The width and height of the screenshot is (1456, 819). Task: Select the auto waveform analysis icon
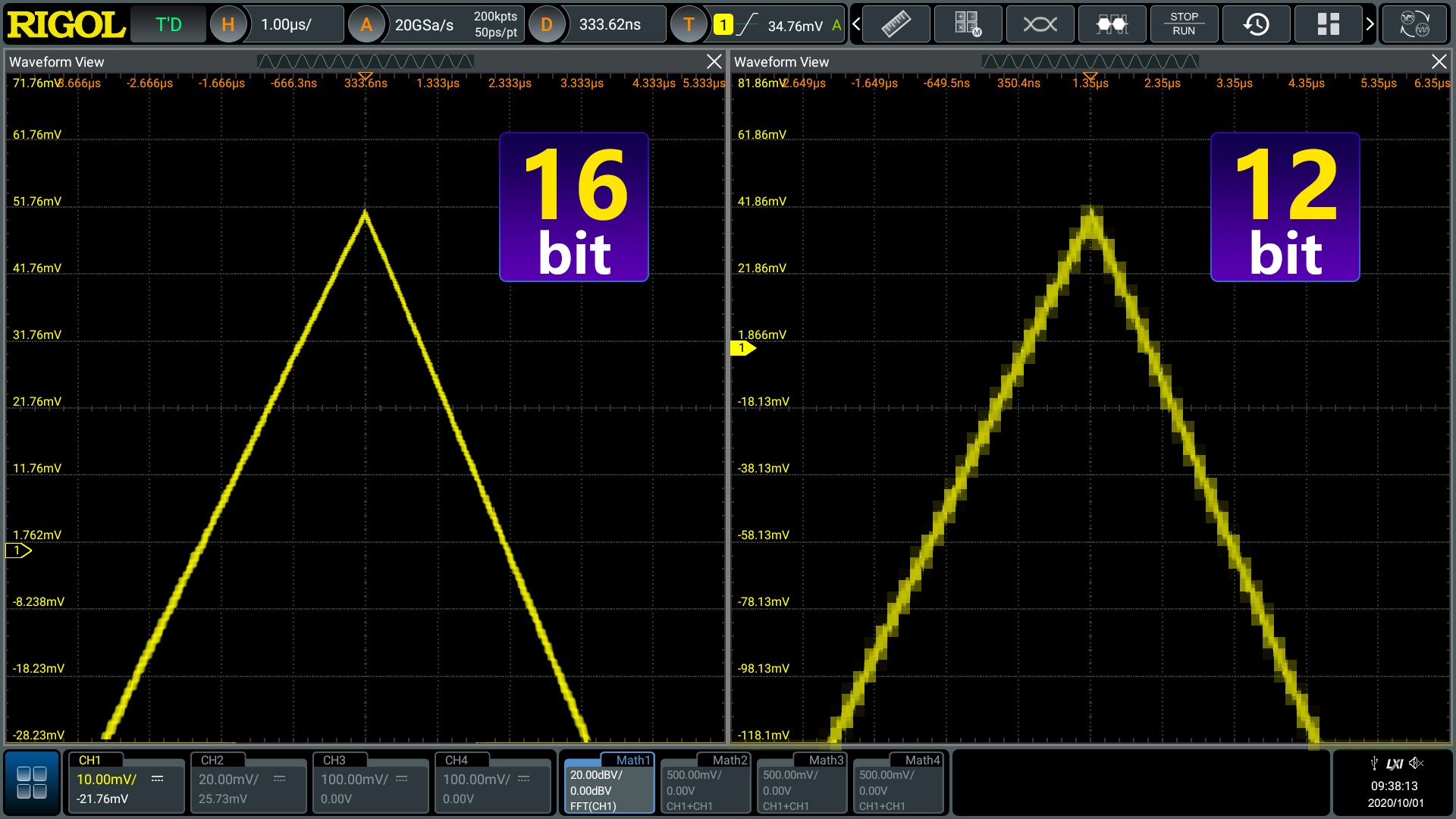click(x=1414, y=24)
